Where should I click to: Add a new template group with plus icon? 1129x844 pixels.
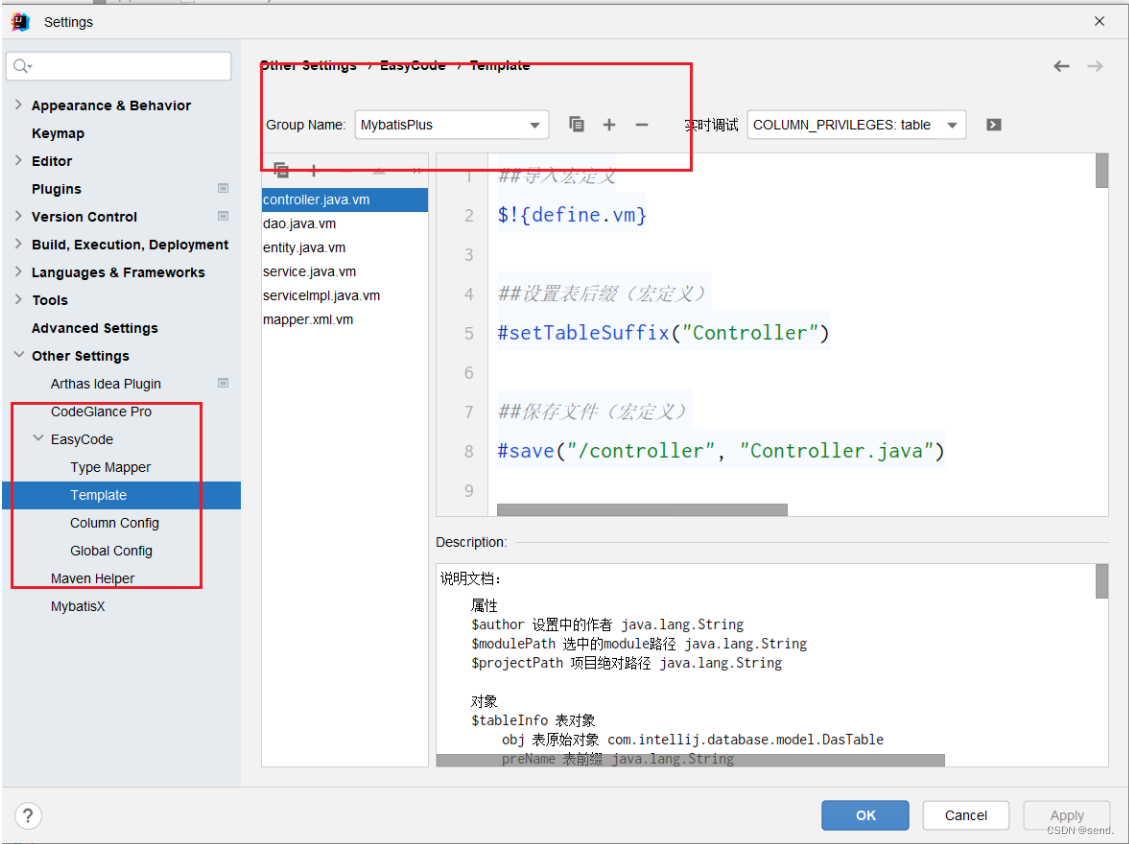pos(609,124)
